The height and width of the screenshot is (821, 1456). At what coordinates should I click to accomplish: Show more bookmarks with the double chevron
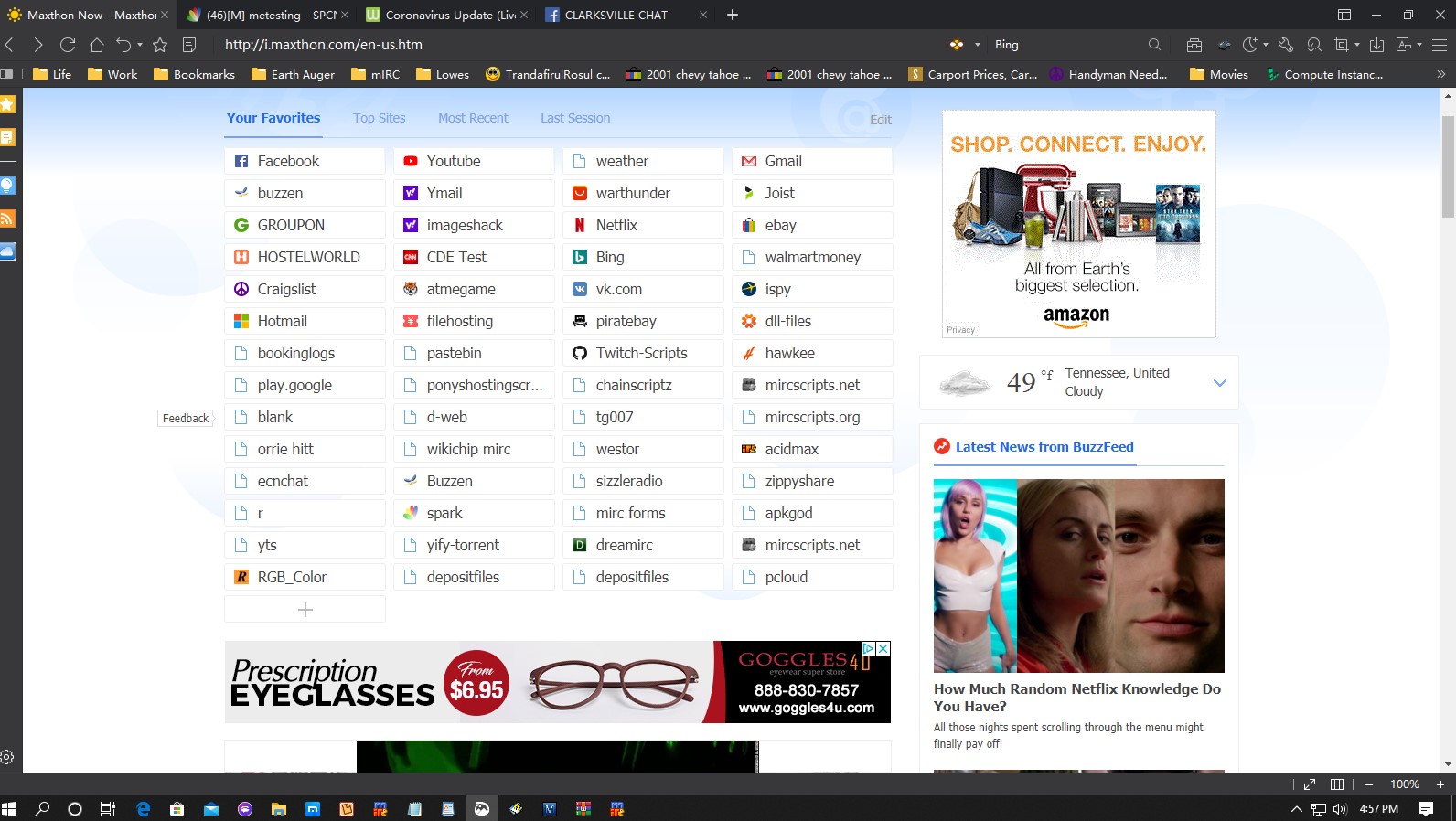pyautogui.click(x=1441, y=74)
